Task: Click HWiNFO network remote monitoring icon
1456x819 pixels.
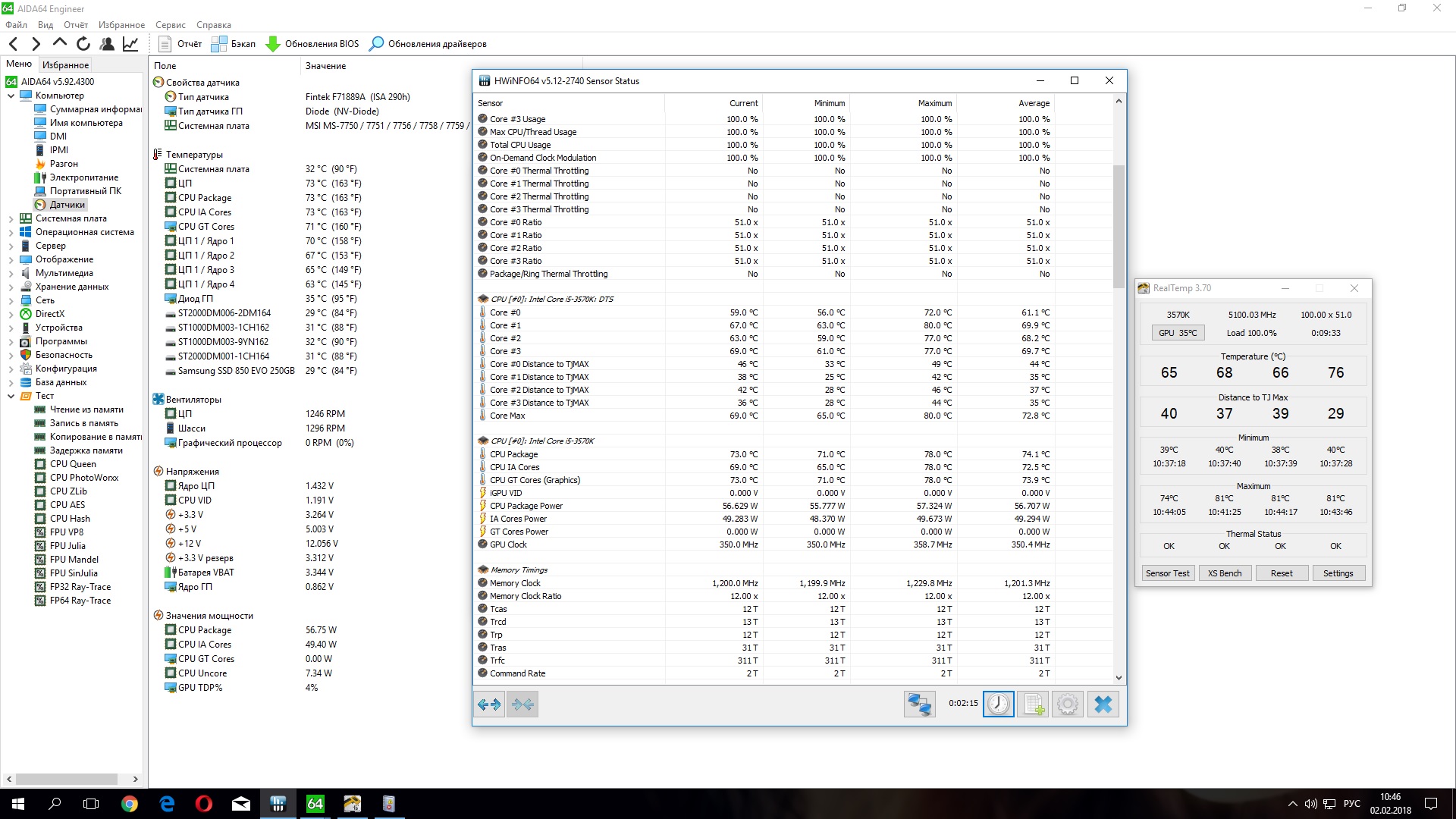Action: 919,704
